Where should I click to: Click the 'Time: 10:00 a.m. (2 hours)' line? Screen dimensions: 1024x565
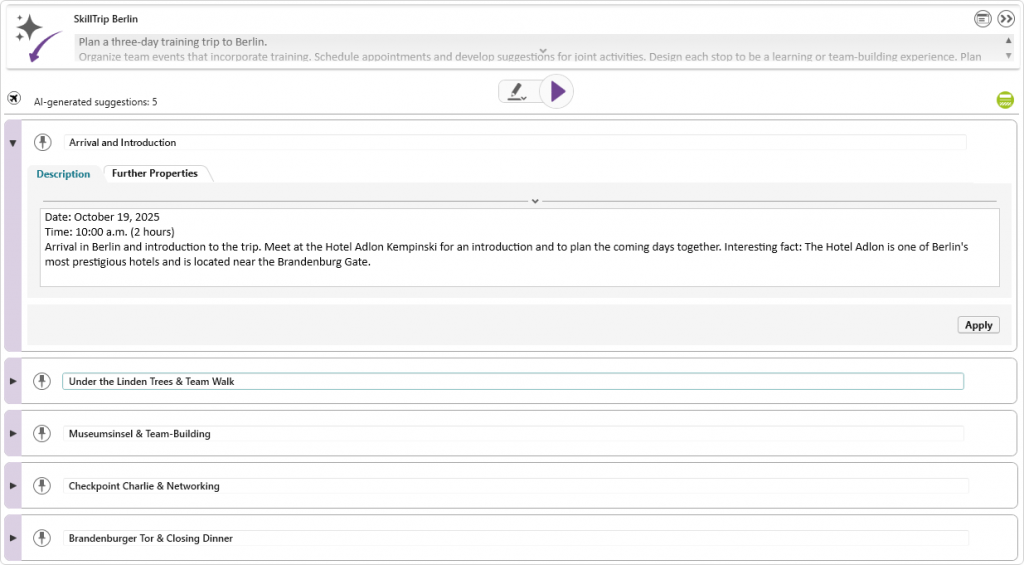coord(110,232)
